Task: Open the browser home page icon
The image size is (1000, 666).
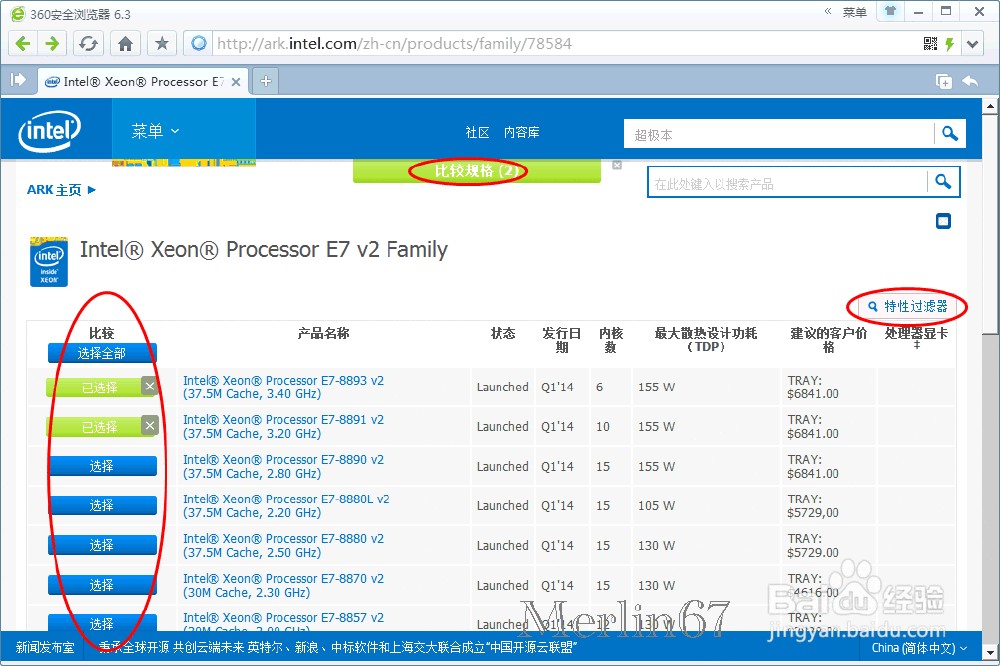Action: pyautogui.click(x=126, y=43)
